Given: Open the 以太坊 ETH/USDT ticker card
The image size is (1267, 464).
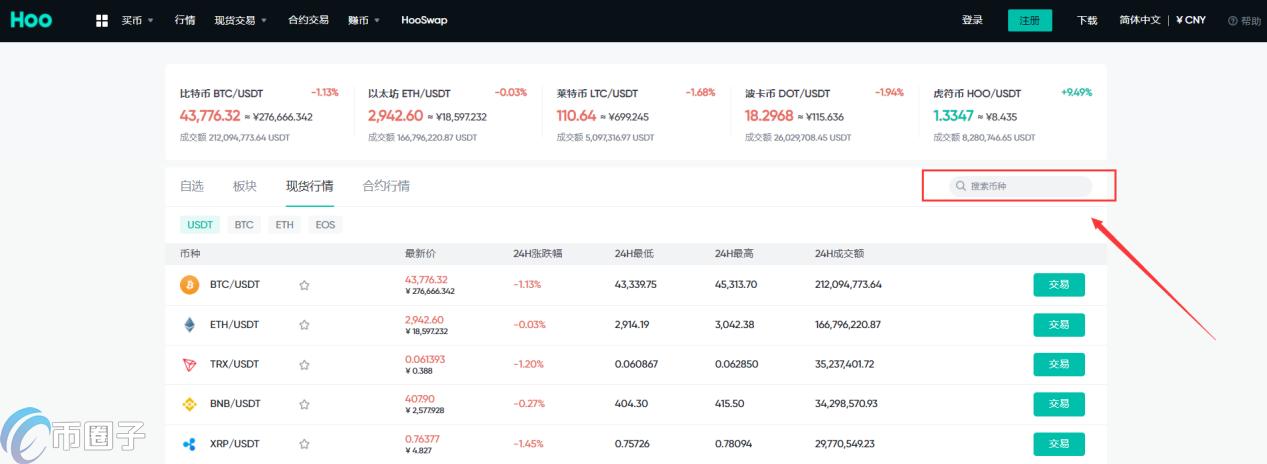Looking at the screenshot, I should tap(447, 114).
